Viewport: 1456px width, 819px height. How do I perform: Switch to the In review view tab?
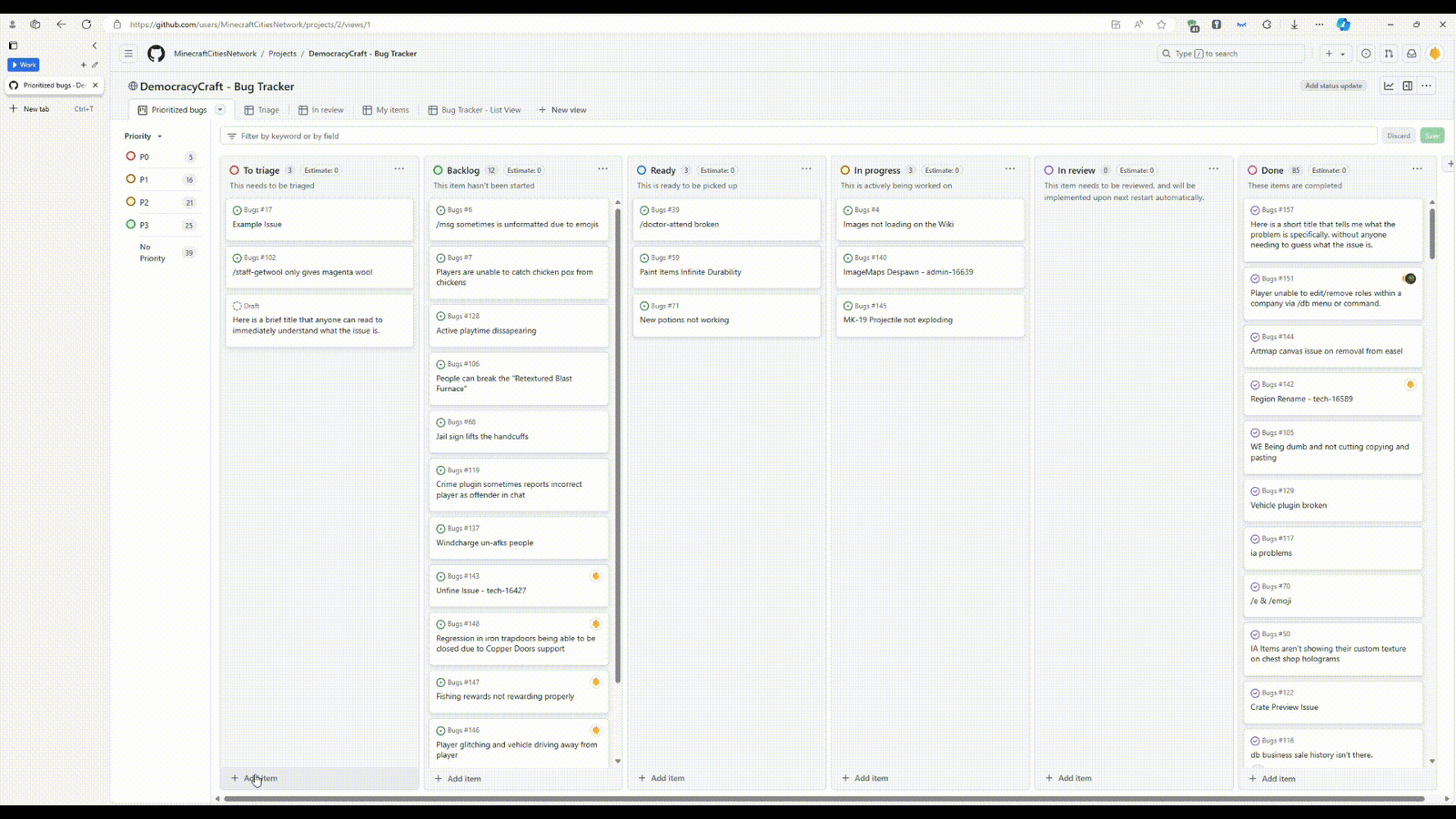click(x=321, y=110)
